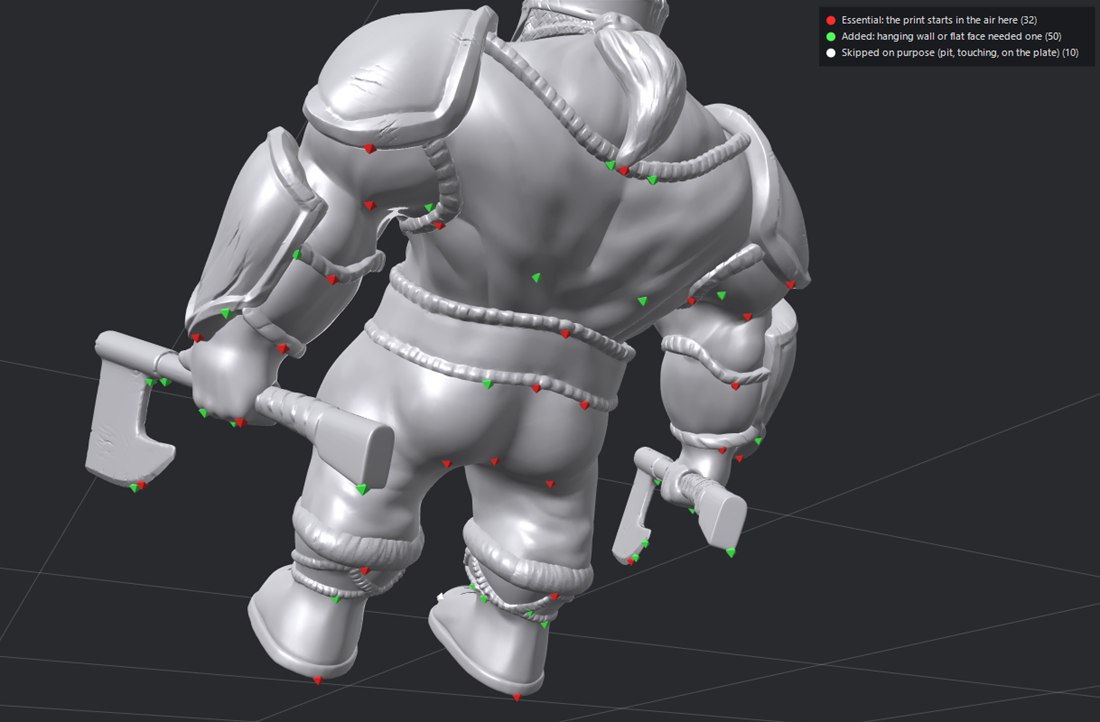Click the white dot beside the Skipped legend entry

(831, 53)
